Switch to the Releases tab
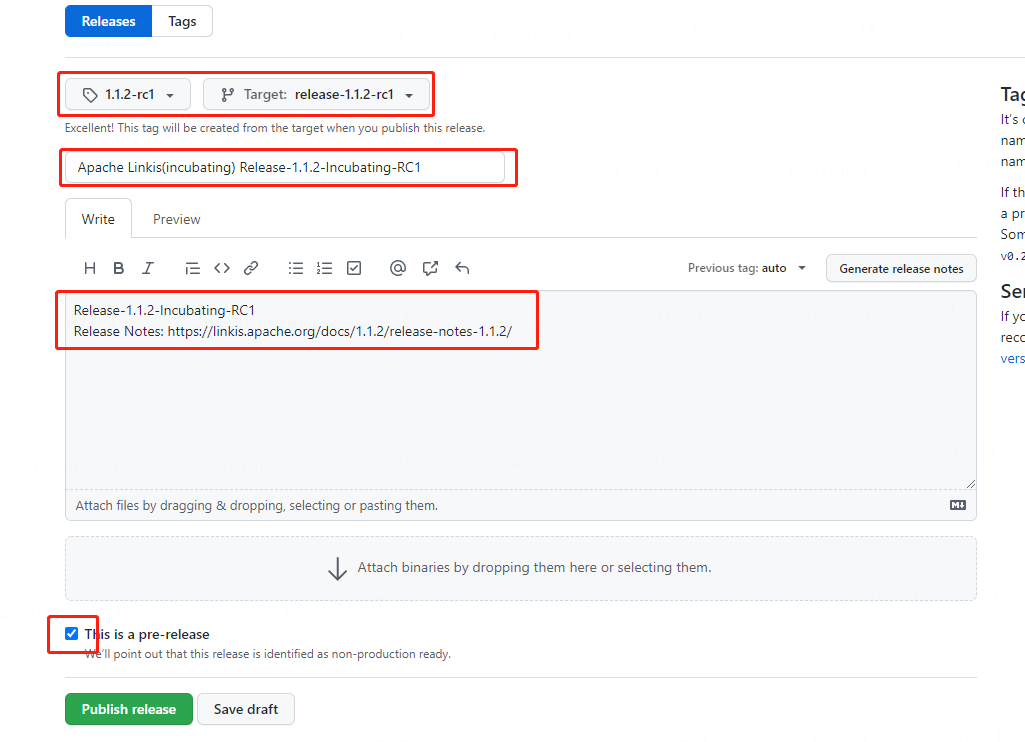This screenshot has height=742, width=1025. tap(109, 21)
